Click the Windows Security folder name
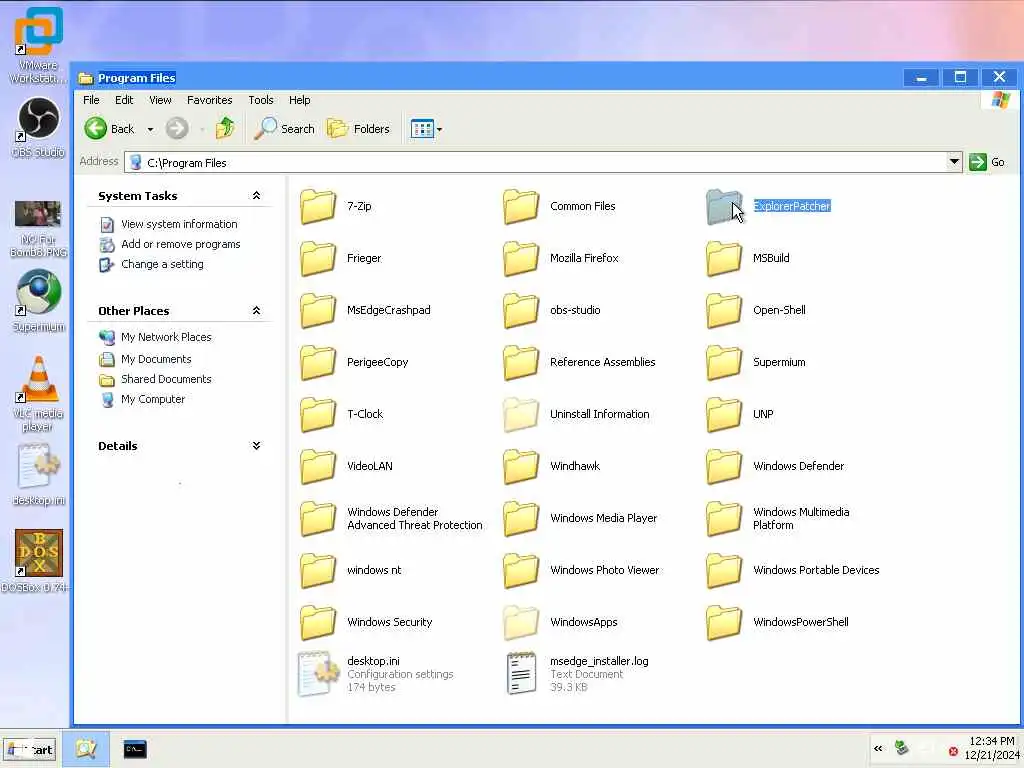 tap(390, 622)
